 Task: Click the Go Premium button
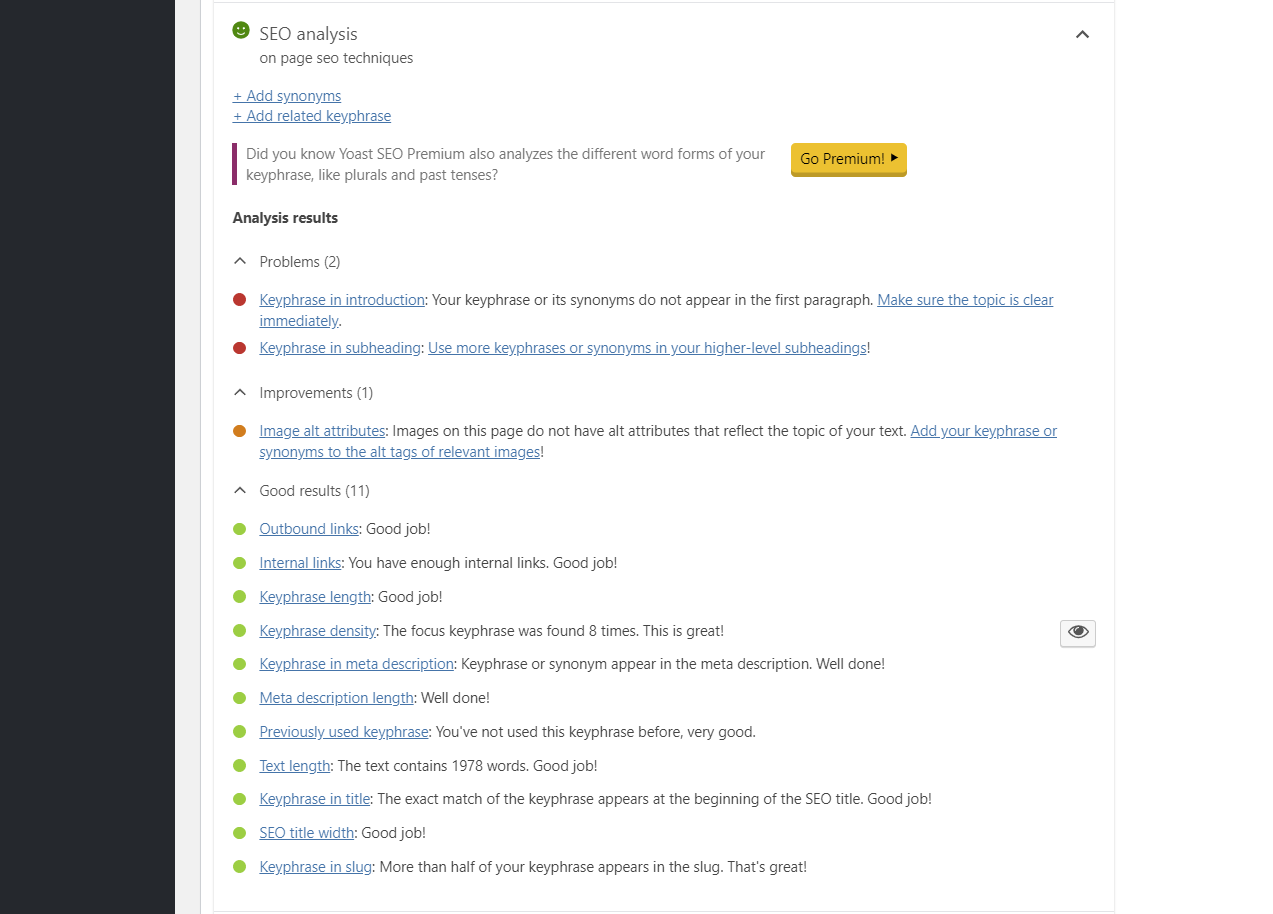click(x=847, y=159)
